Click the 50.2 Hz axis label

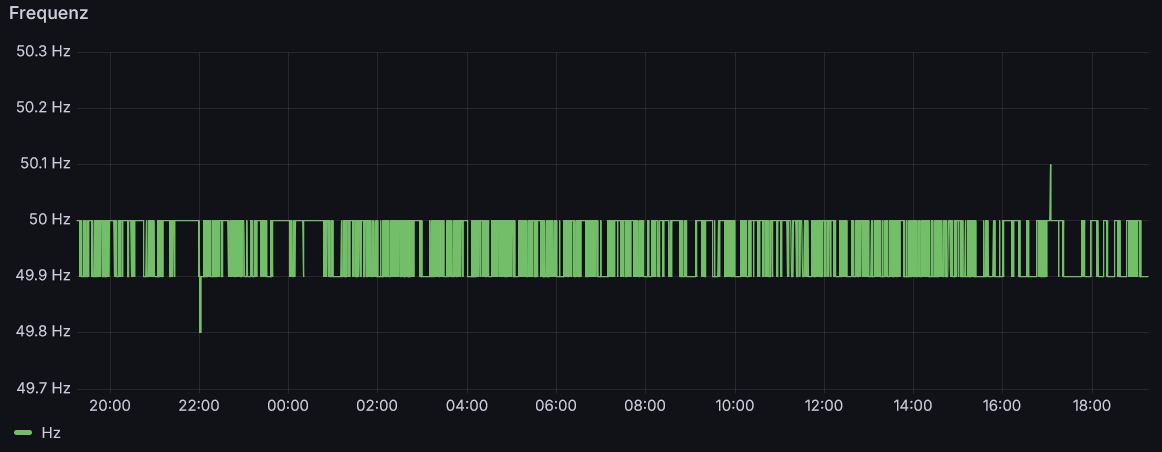[43, 107]
